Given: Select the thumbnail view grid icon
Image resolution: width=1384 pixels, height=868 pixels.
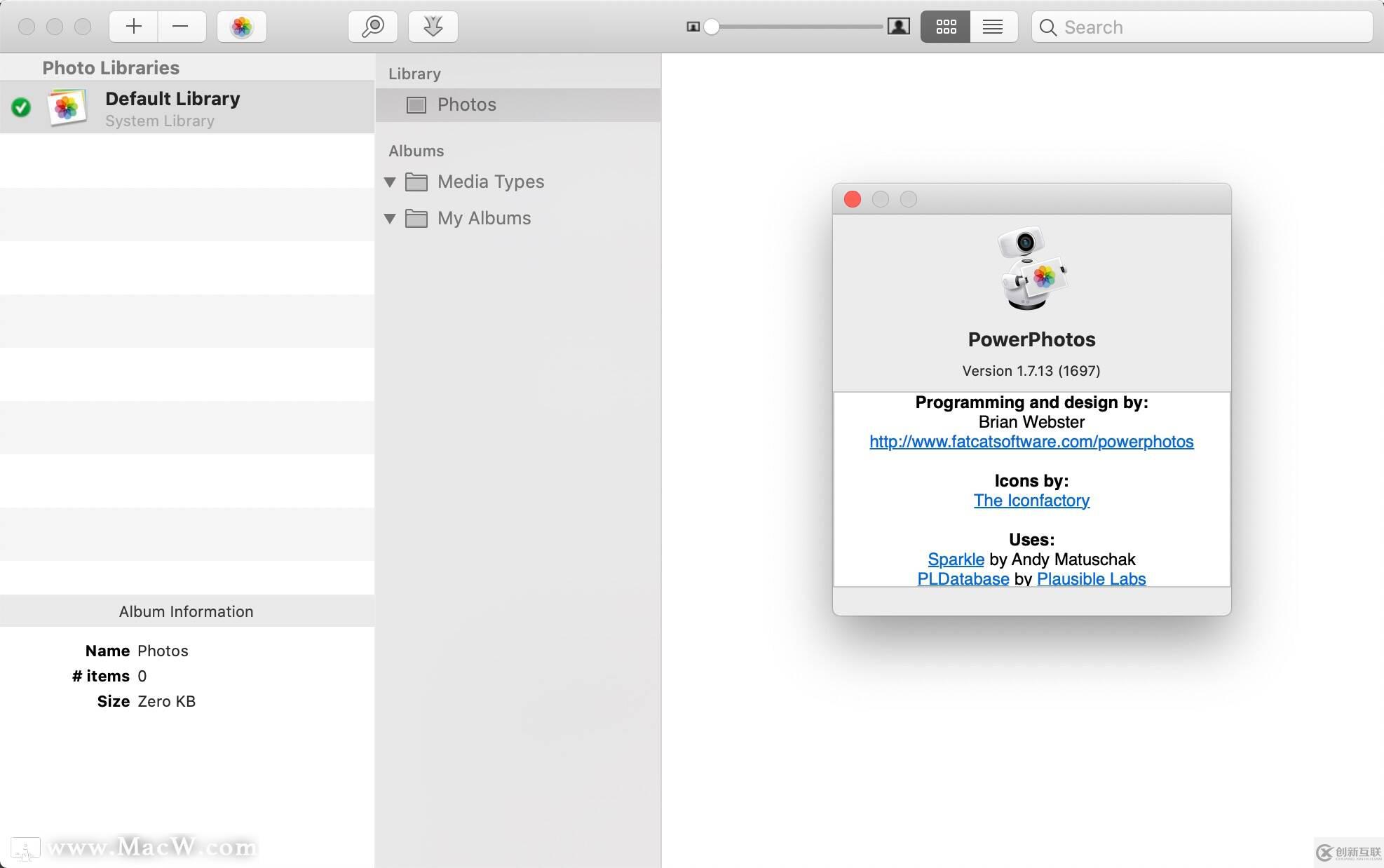Looking at the screenshot, I should 943,27.
